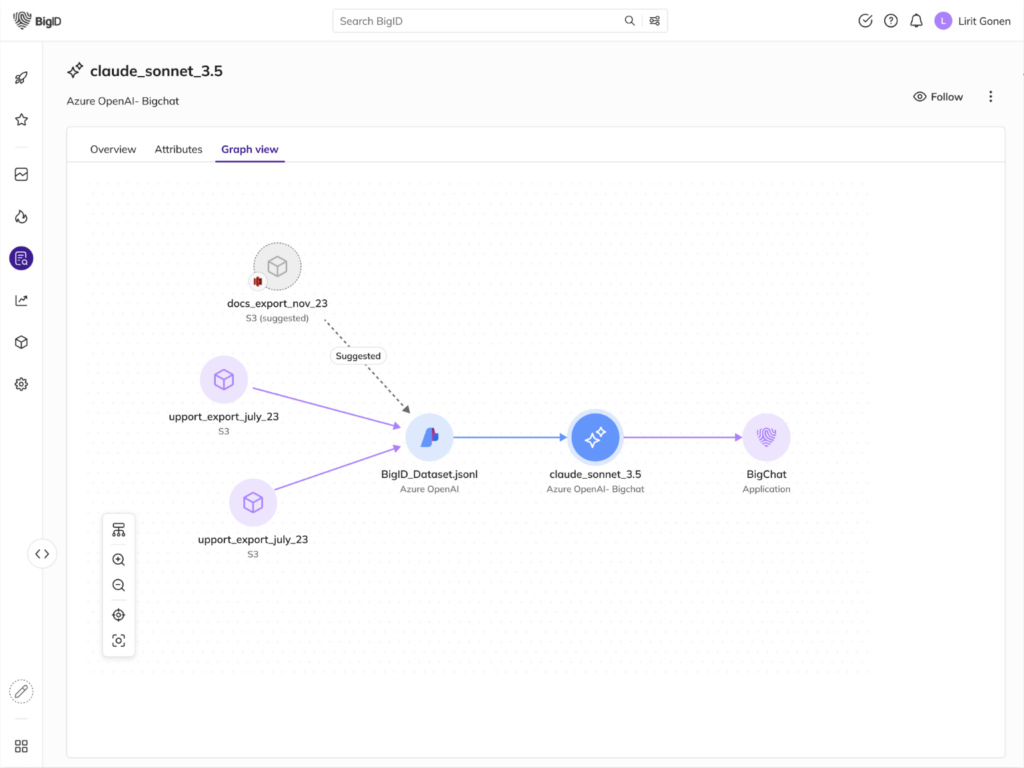The width and height of the screenshot is (1024, 768).
Task: Open the settings gear in sidebar
Action: 21,384
